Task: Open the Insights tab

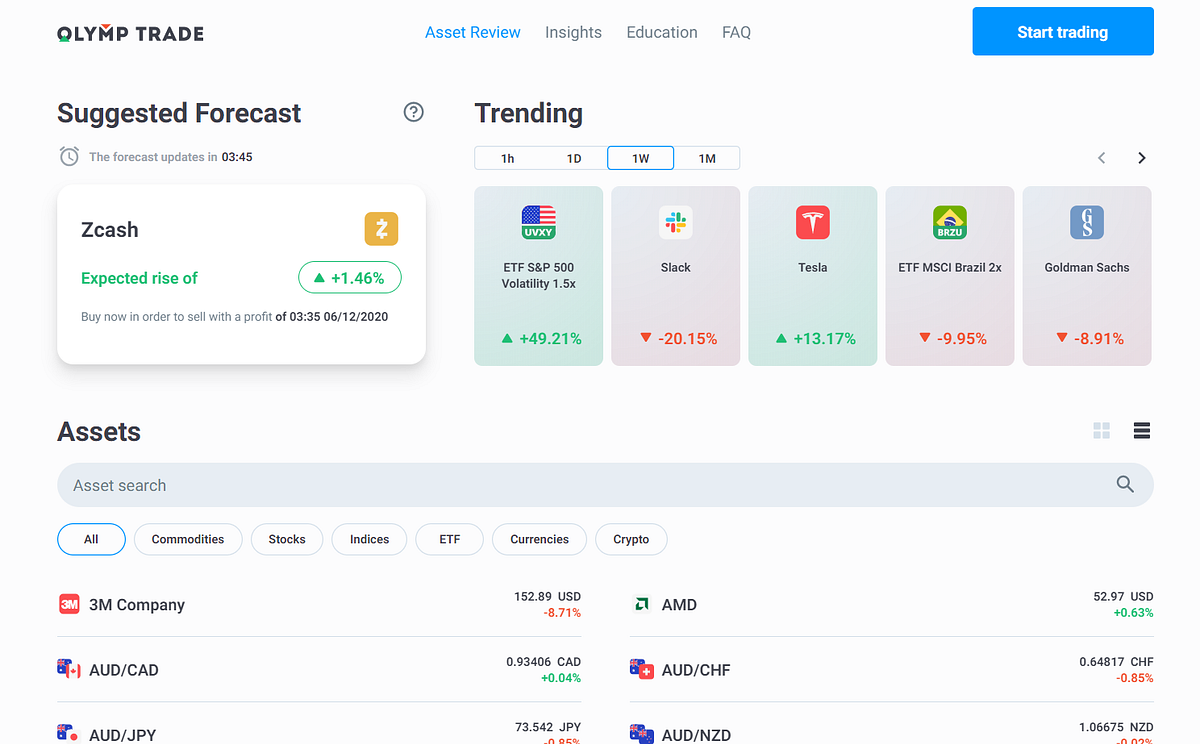Action: pyautogui.click(x=573, y=32)
